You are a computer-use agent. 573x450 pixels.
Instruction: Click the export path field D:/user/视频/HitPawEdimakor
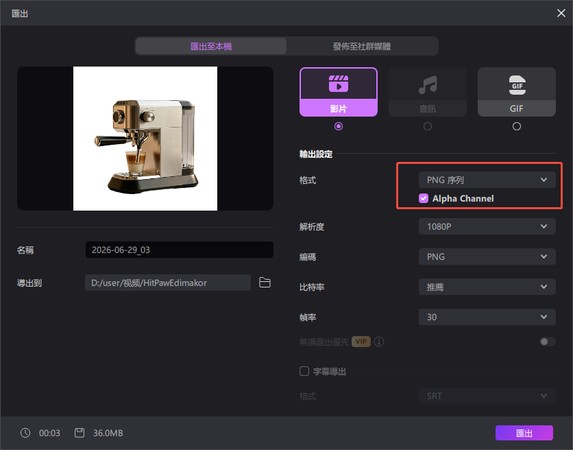pos(168,283)
